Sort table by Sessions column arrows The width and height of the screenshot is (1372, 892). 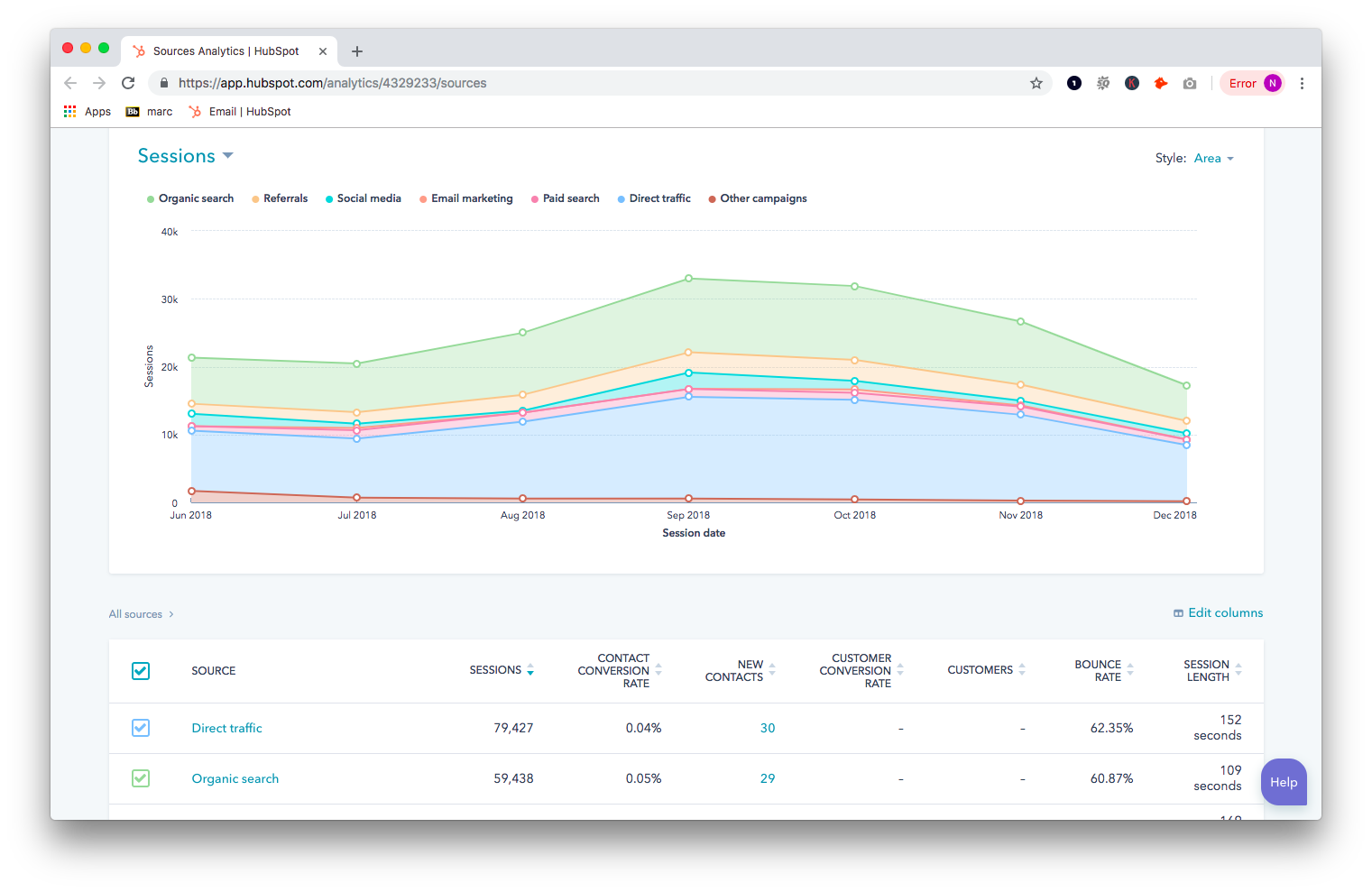click(530, 670)
